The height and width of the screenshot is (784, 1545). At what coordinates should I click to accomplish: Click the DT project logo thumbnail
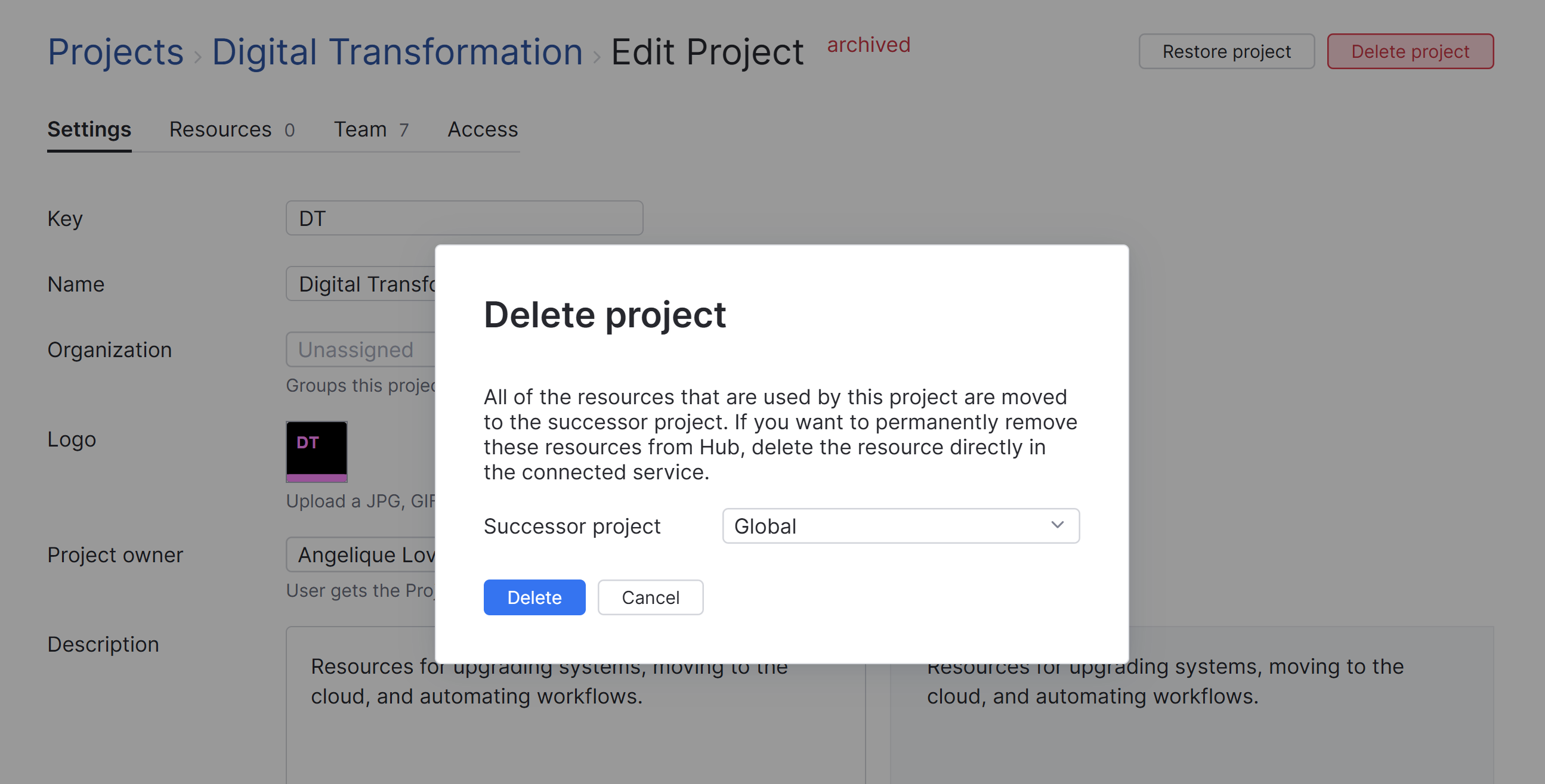[316, 451]
